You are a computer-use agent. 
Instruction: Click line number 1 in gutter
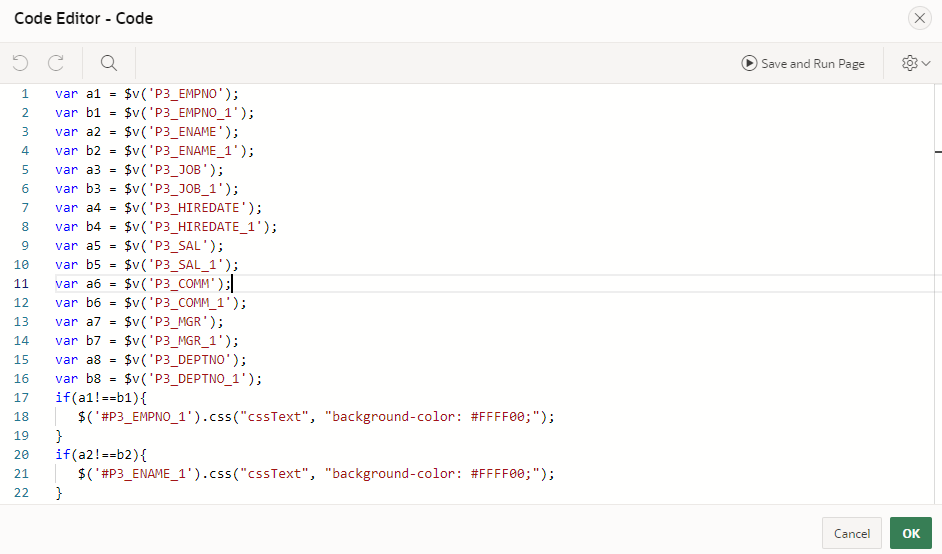coord(25,94)
